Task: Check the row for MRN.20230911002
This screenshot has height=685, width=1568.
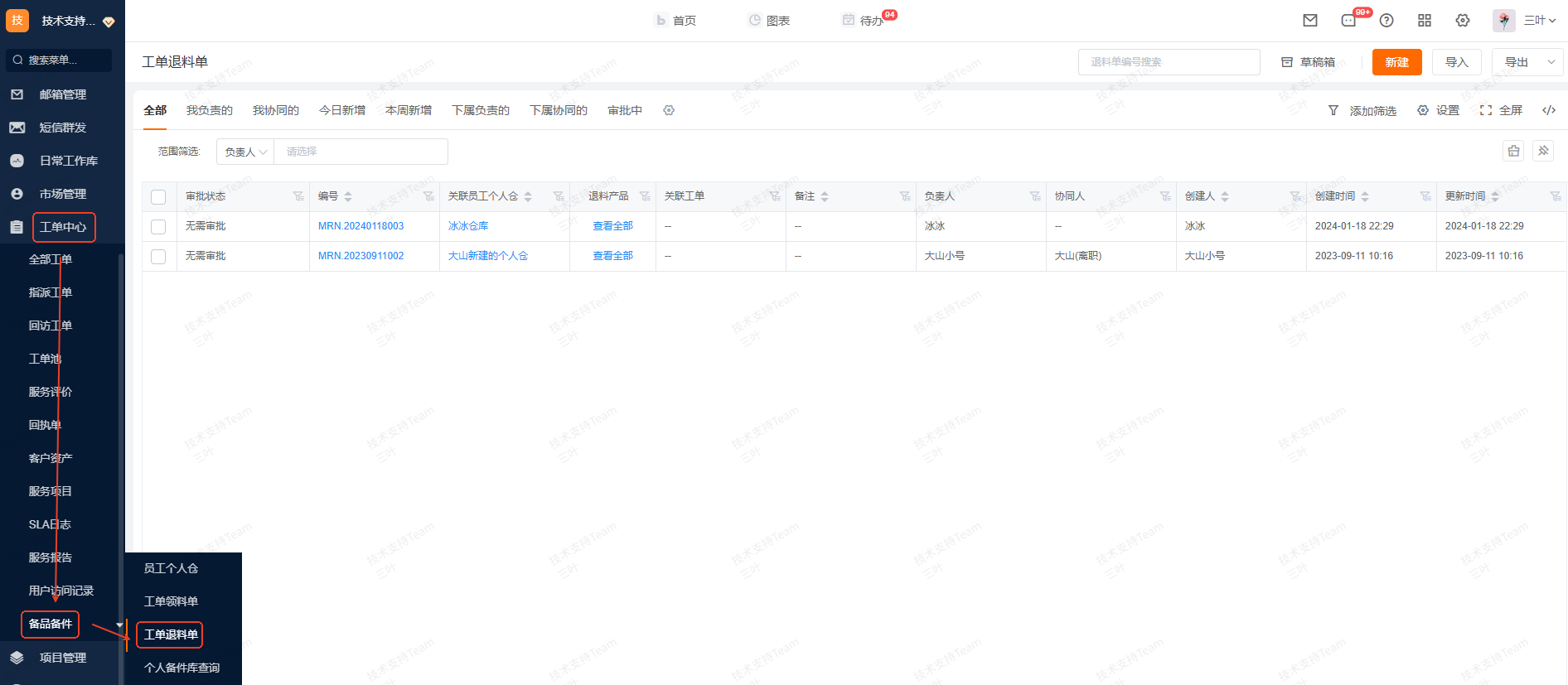Action: pos(158,256)
